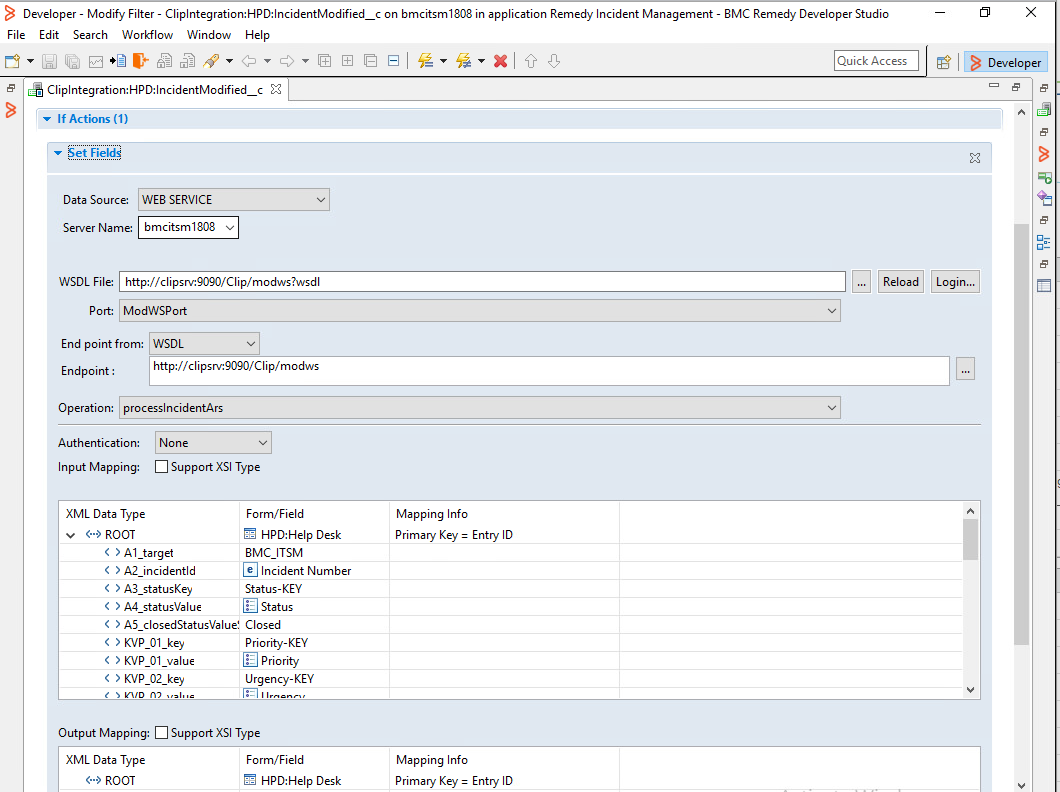
Task: Click the Collapse All toolbar icon
Action: (370, 61)
